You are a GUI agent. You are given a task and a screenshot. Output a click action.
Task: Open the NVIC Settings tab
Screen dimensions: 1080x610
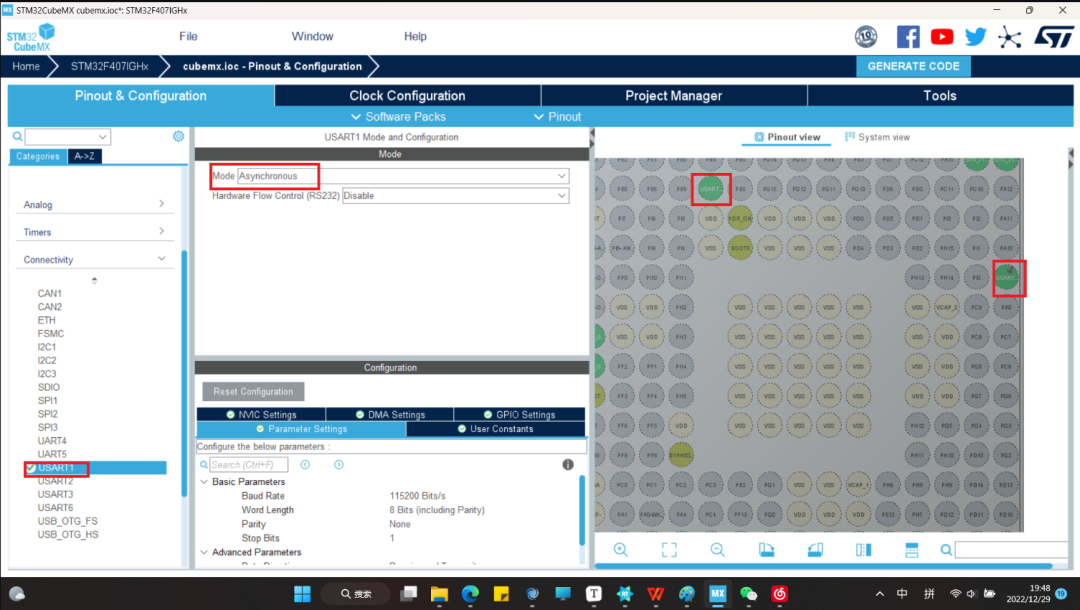click(261, 415)
